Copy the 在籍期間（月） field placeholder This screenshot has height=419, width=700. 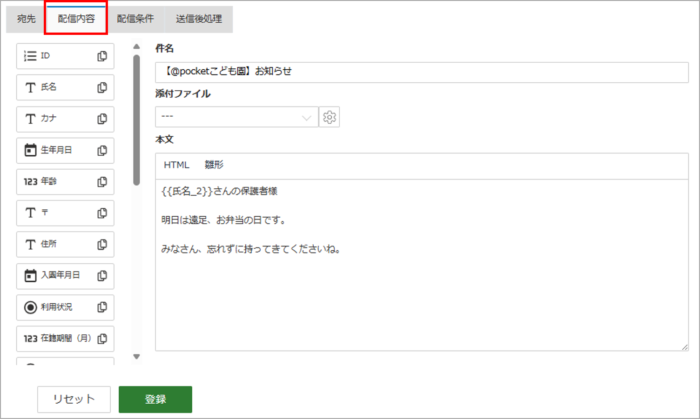pyautogui.click(x=102, y=339)
